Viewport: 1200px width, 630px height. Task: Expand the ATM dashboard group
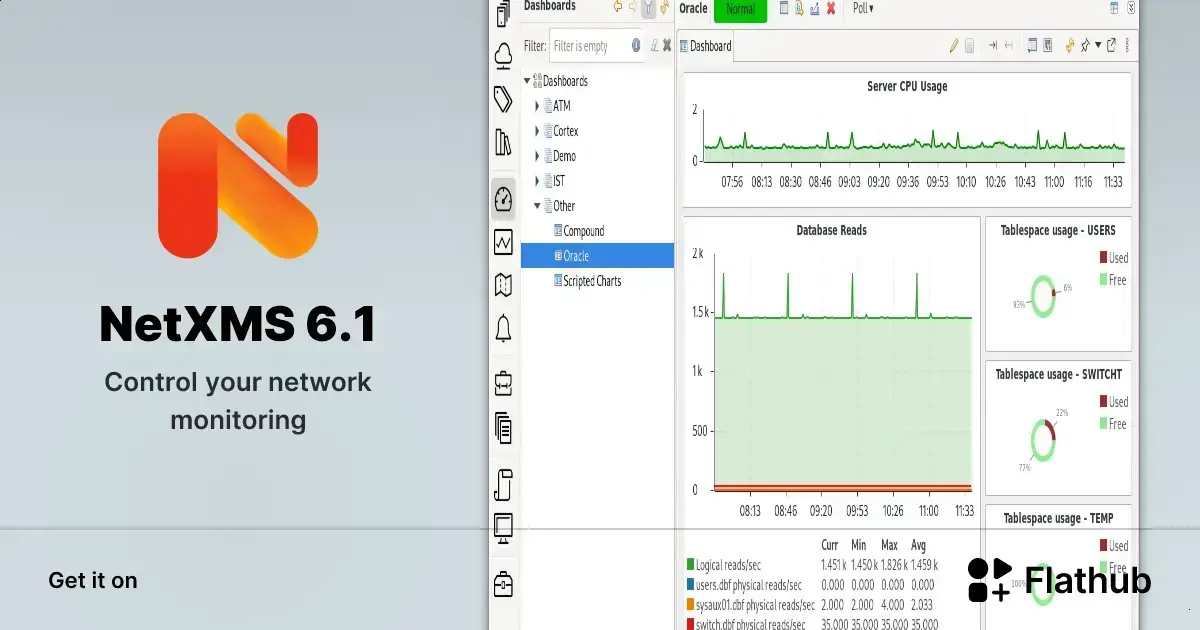[x=537, y=106]
